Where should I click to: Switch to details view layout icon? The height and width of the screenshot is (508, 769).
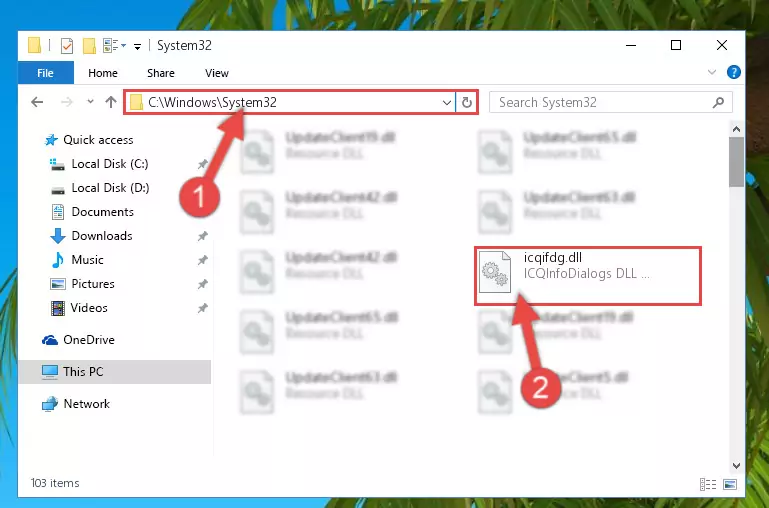(x=708, y=484)
